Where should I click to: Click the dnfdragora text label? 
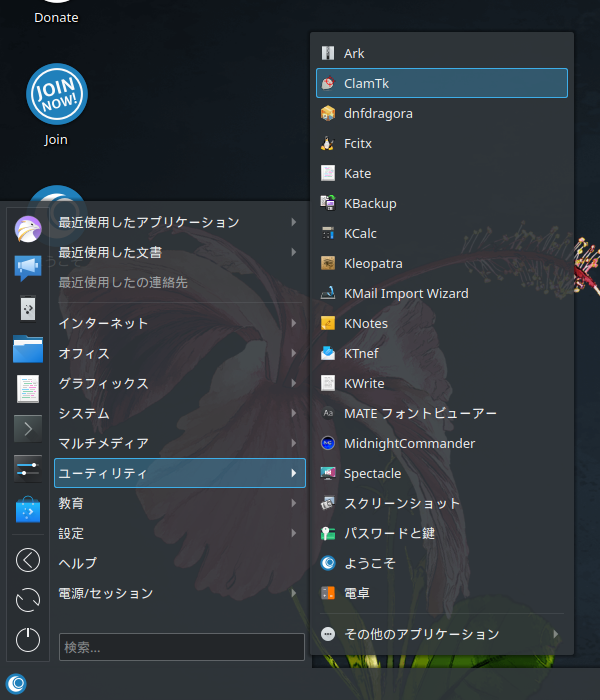coord(378,113)
